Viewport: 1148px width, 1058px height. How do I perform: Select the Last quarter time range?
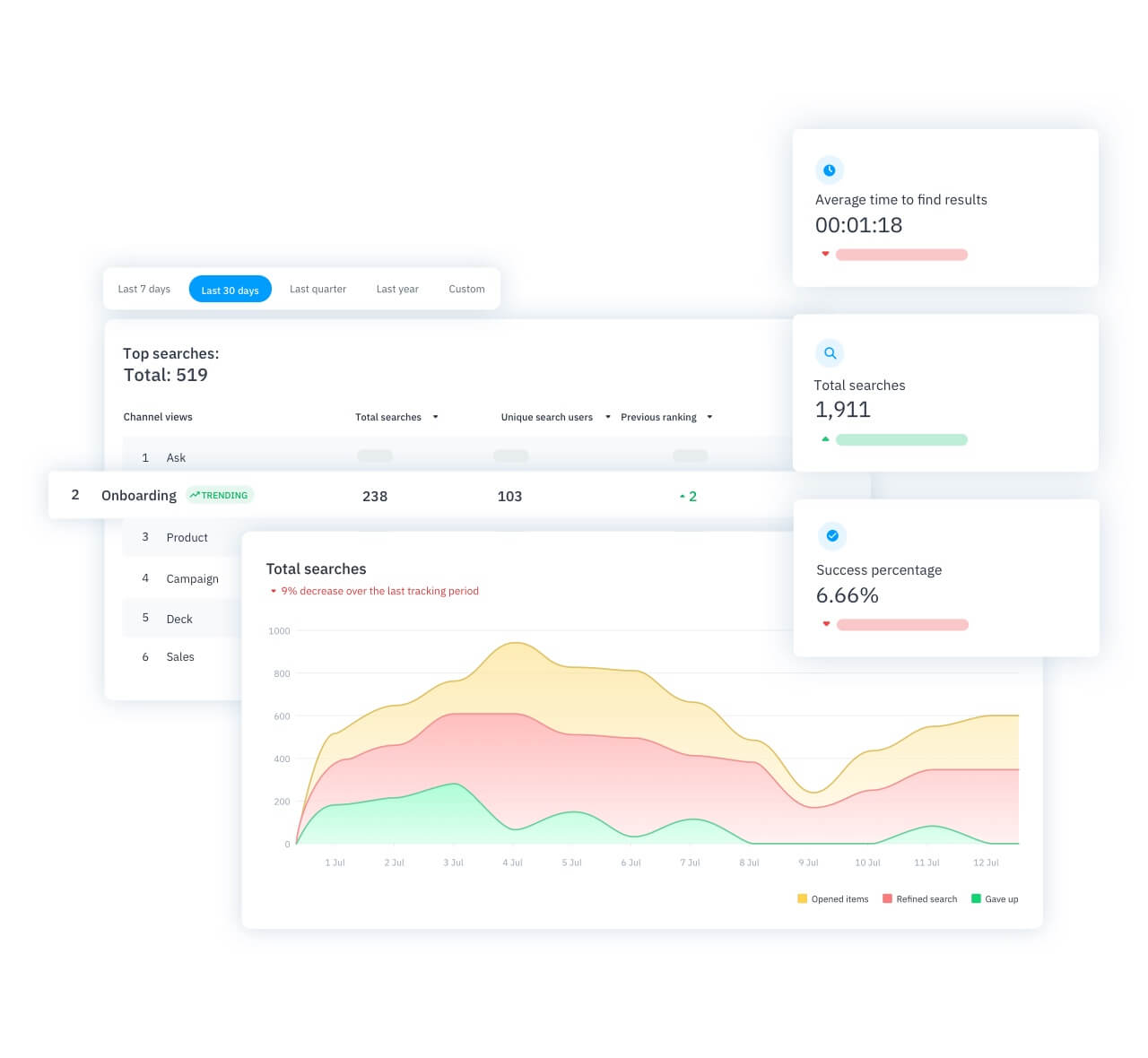317,289
